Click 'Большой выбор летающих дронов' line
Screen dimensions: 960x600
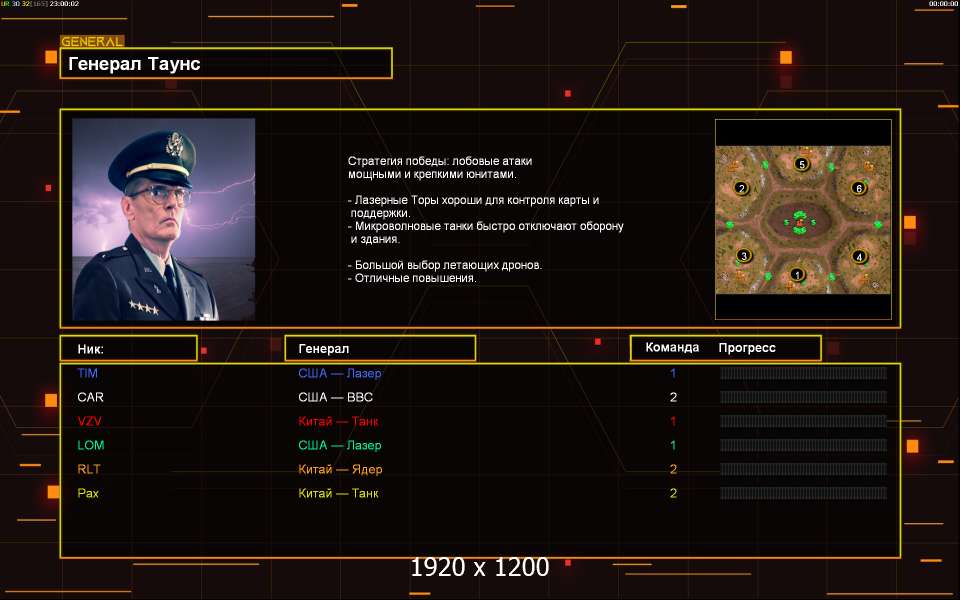point(445,265)
